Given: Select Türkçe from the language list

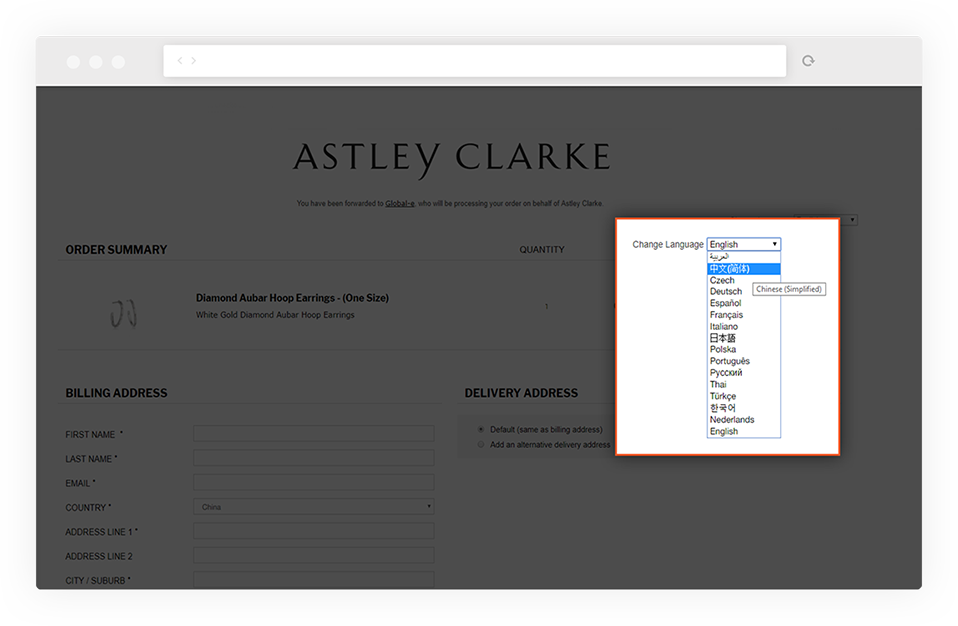Looking at the screenshot, I should (744, 396).
